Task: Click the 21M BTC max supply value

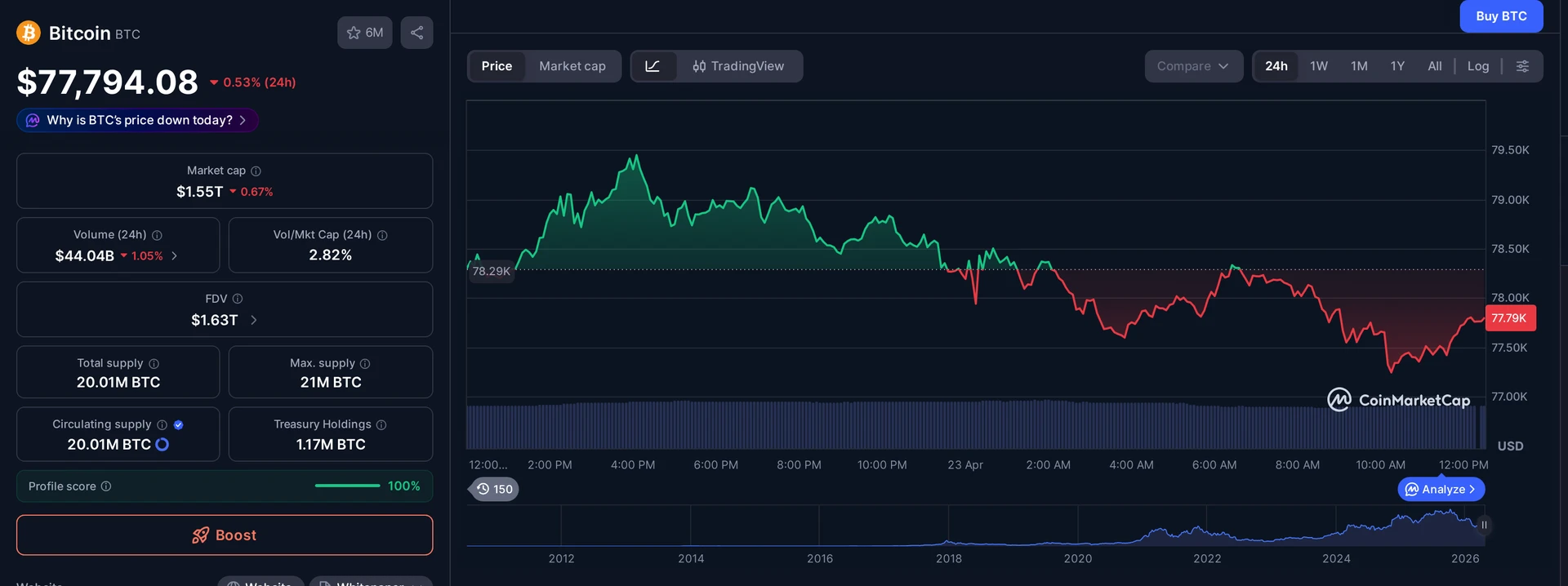Action: [331, 382]
